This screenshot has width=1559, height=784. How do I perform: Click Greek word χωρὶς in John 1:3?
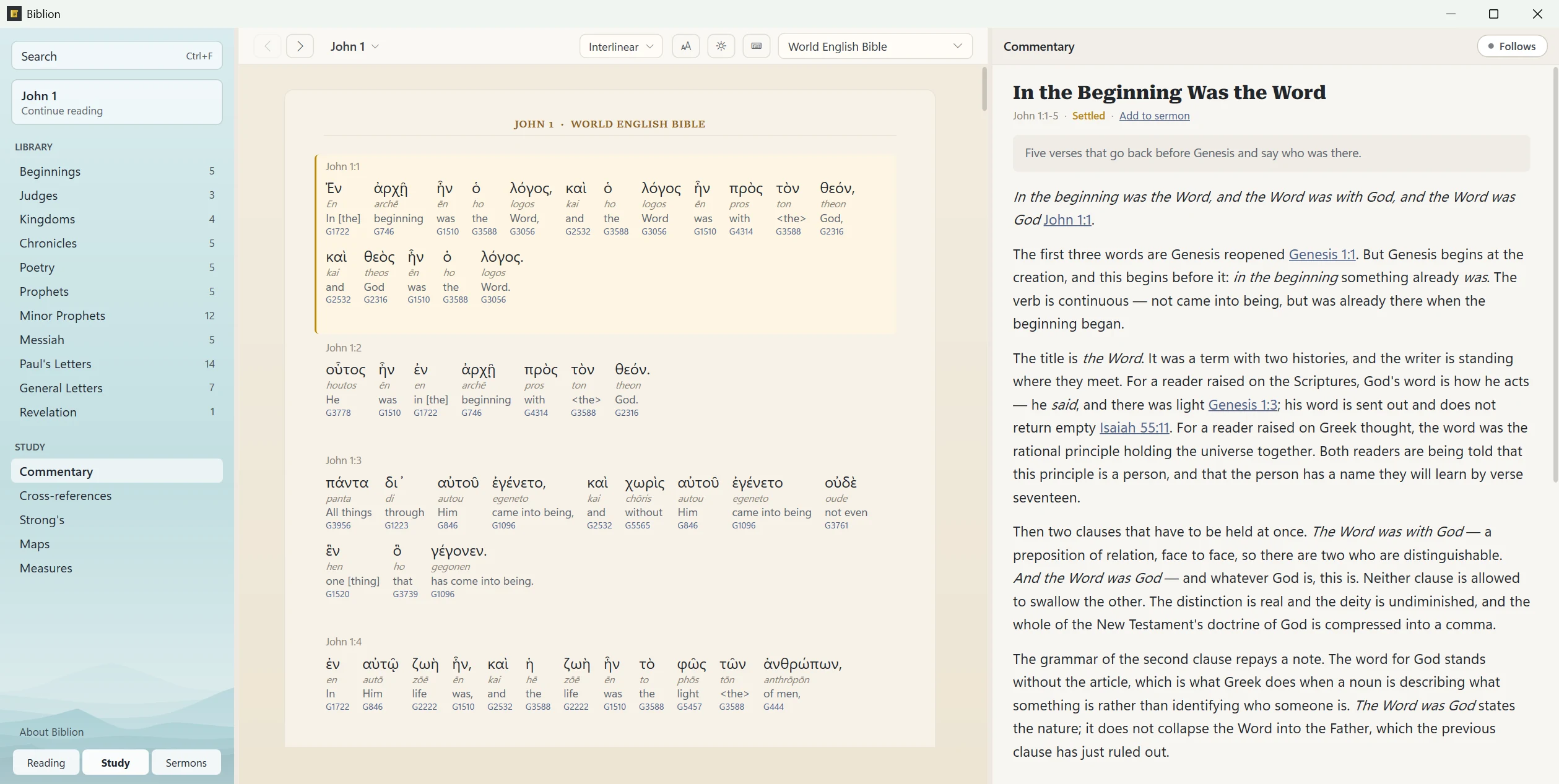[645, 483]
